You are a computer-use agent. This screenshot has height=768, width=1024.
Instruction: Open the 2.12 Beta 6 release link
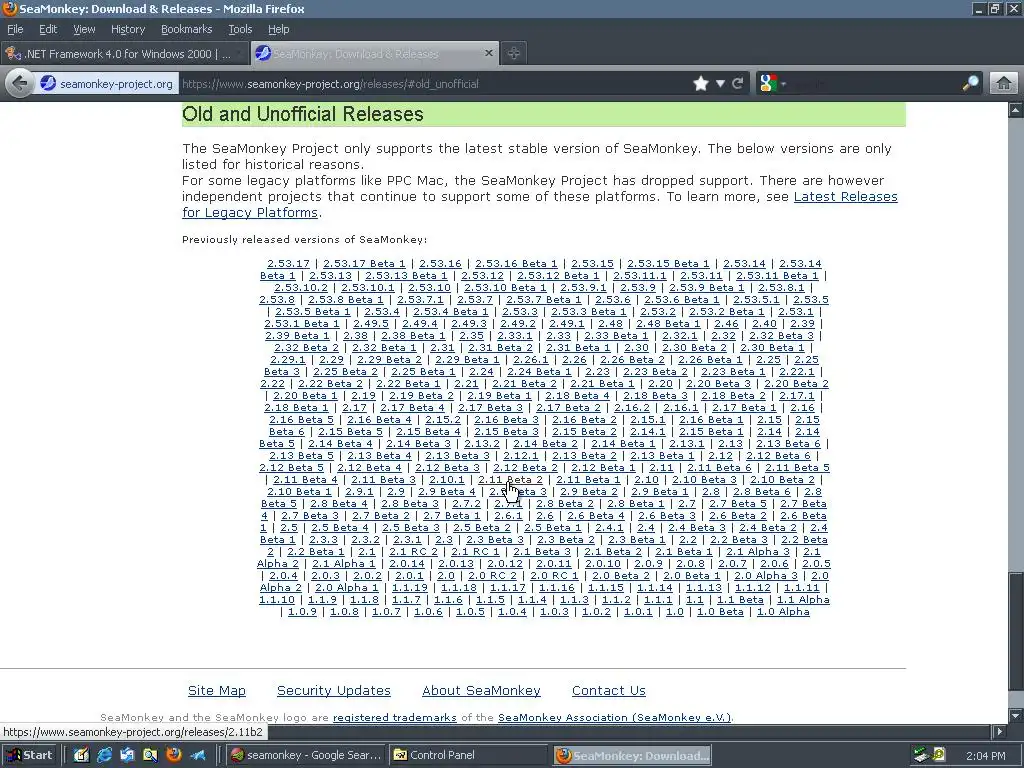point(778,455)
